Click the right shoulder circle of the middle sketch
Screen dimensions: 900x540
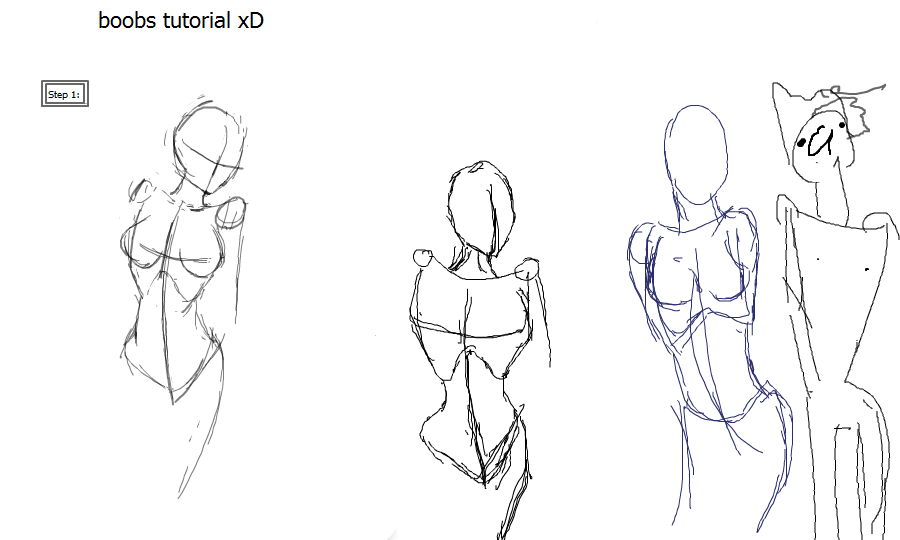click(x=529, y=268)
